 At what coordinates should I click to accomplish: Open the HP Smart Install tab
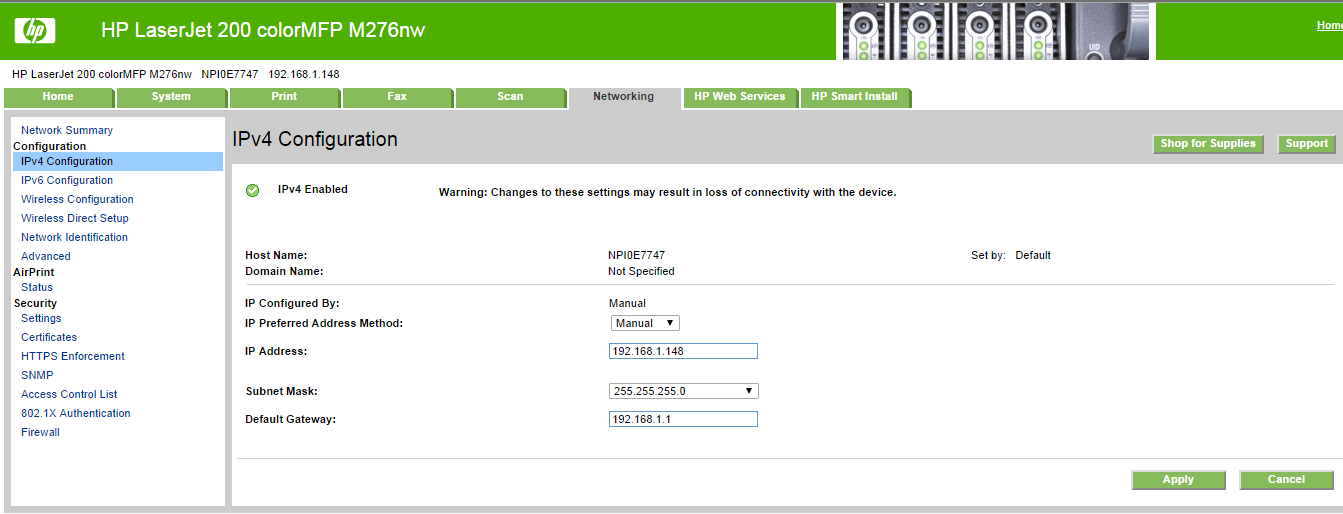click(x=855, y=97)
